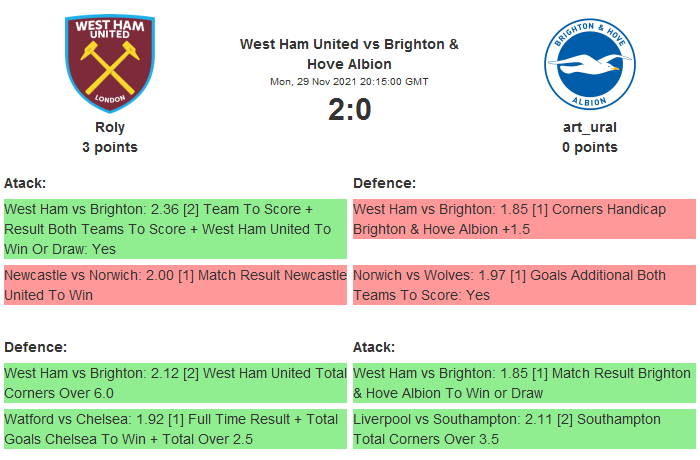
Task: Click the Corners Handicap Brighton +1.5 bet
Action: (x=523, y=219)
